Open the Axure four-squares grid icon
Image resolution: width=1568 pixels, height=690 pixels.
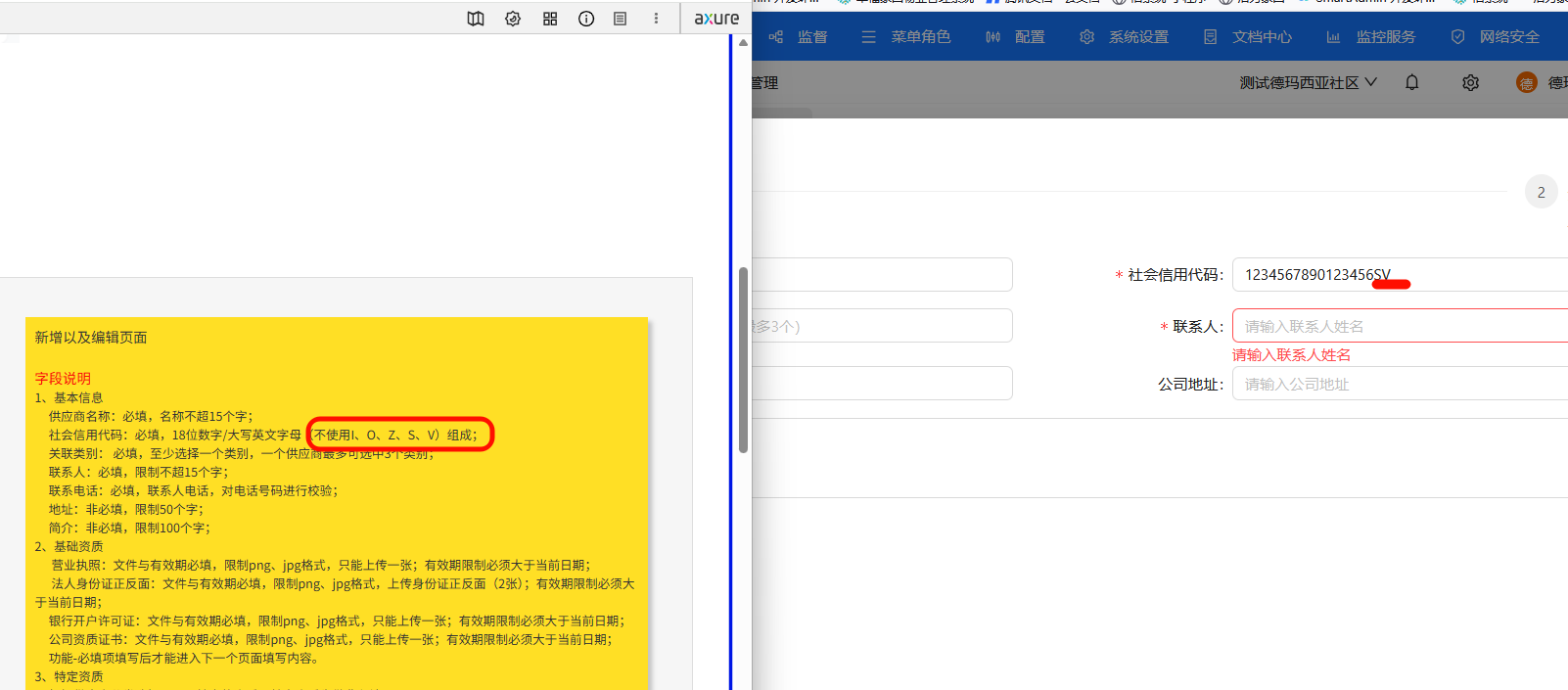(x=550, y=19)
